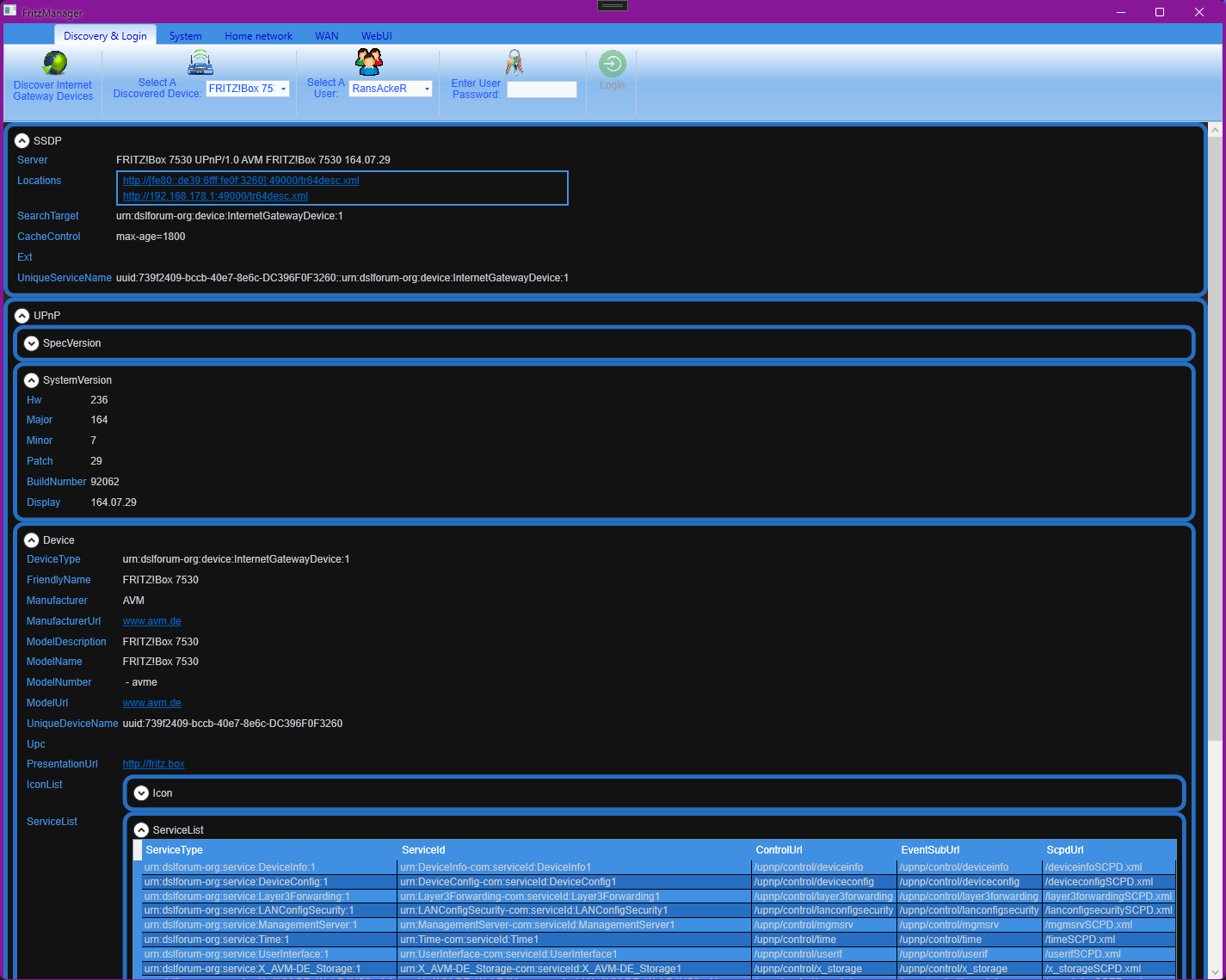
Task: Click the keys icon above password field
Action: (x=514, y=63)
